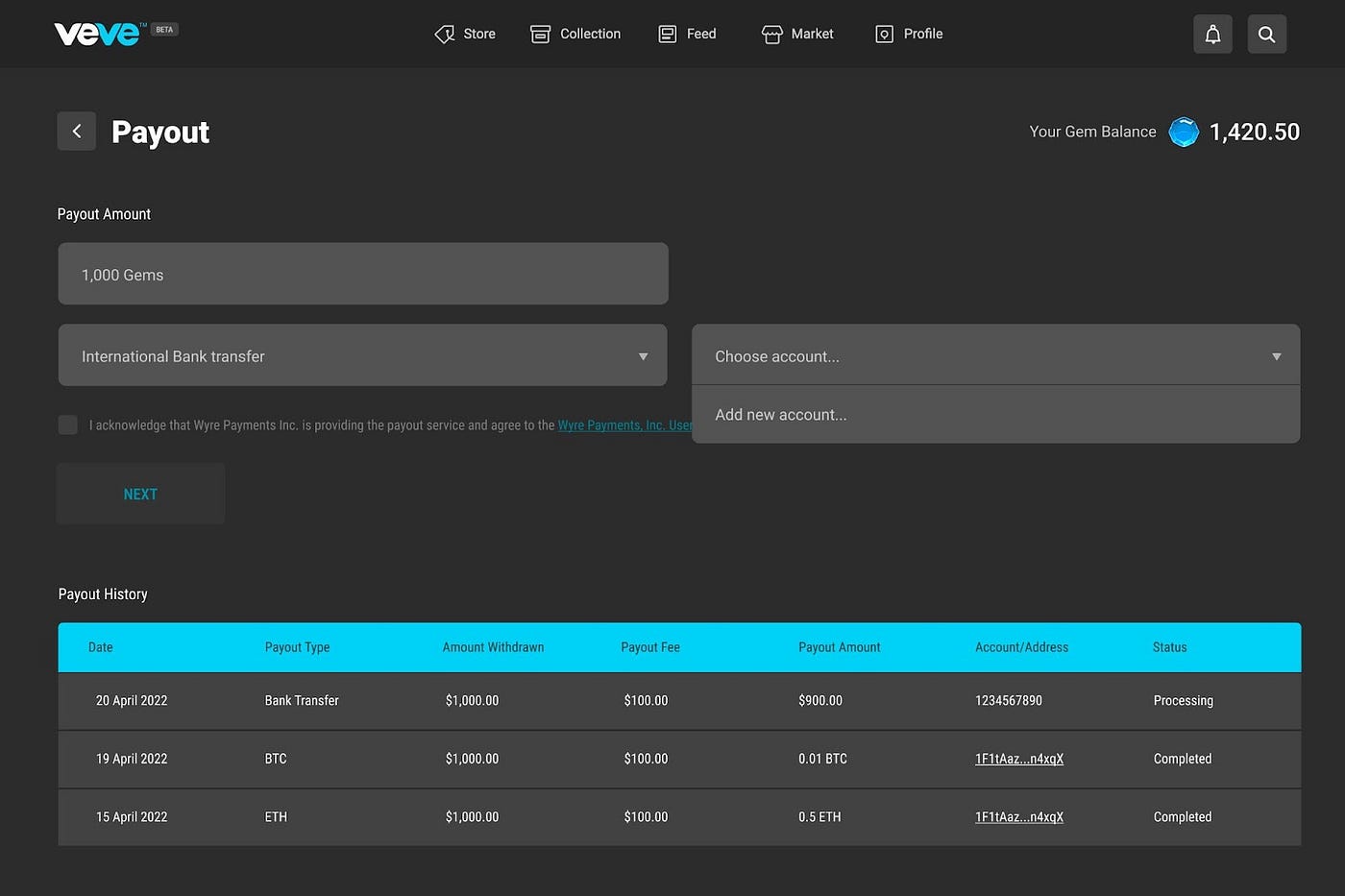The image size is (1345, 896).
Task: Open the Collection menu item
Action: [590, 34]
